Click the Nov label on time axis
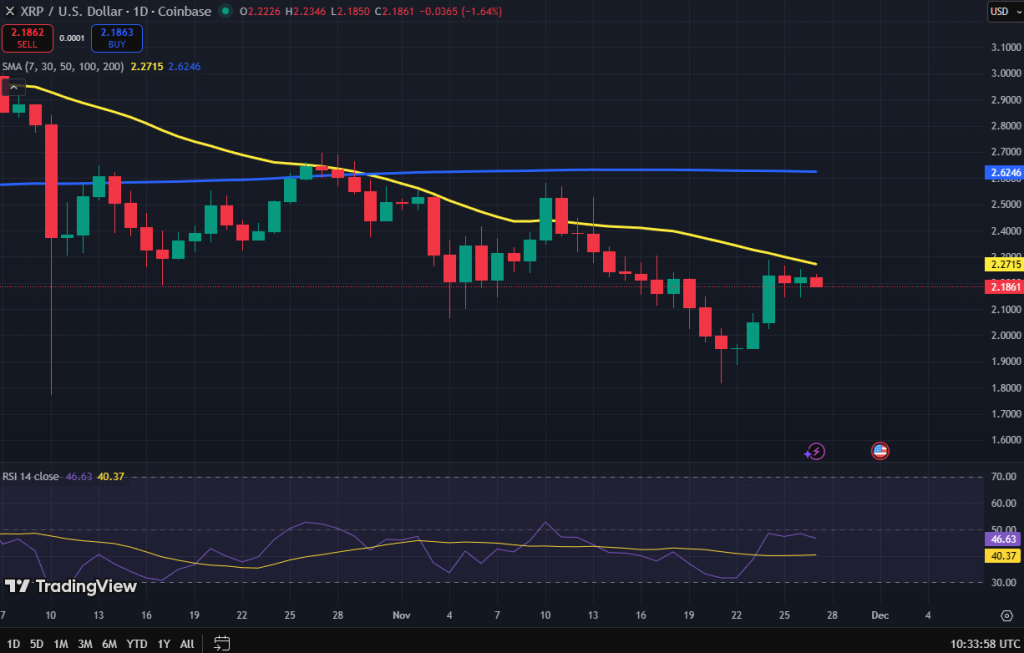Viewport: 1024px width, 653px height. tap(402, 615)
